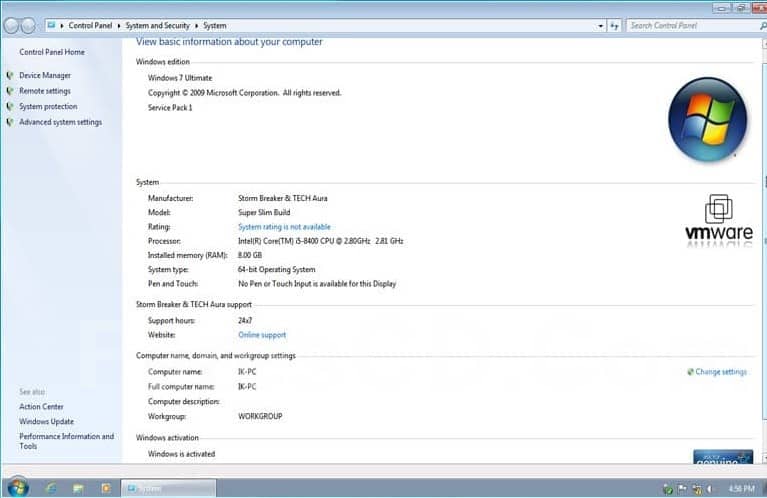Open Performance Information and Tools link
This screenshot has height=498, width=767.
[67, 441]
